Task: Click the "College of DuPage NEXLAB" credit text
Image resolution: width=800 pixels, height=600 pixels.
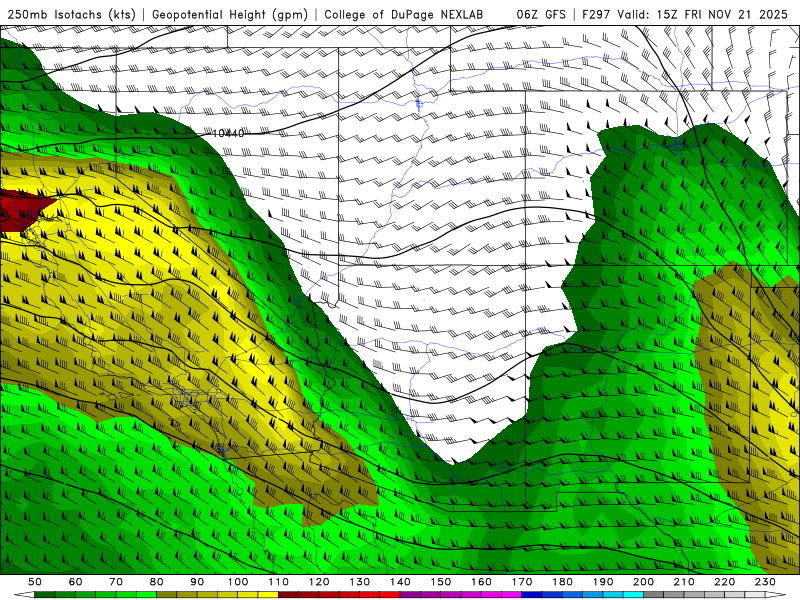Action: 403,14
